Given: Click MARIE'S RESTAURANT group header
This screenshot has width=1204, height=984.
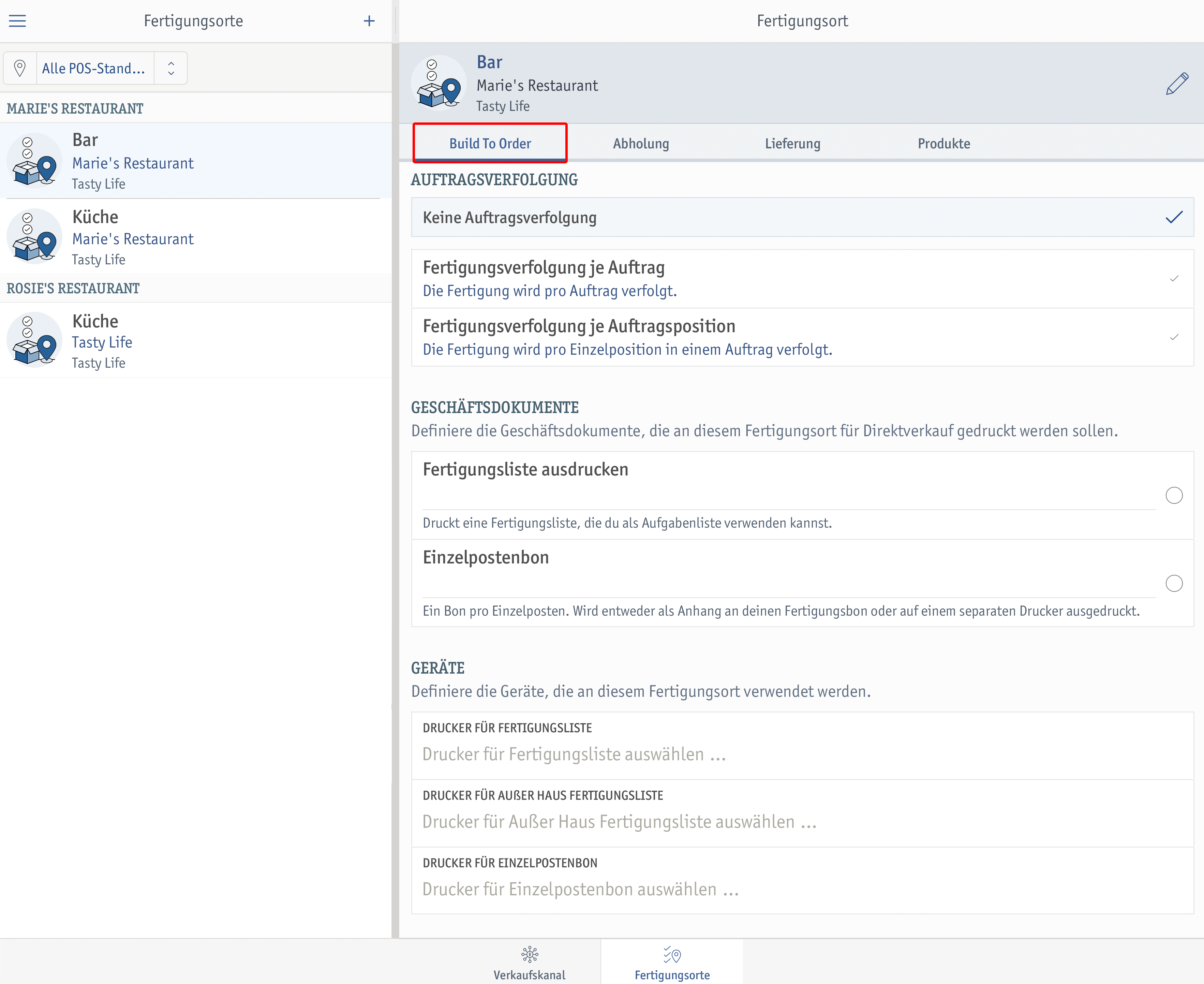Looking at the screenshot, I should tap(75, 108).
